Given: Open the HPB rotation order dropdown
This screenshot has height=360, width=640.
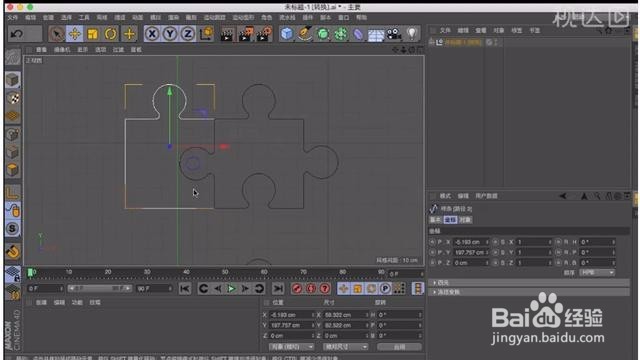Looking at the screenshot, I should click(598, 272).
